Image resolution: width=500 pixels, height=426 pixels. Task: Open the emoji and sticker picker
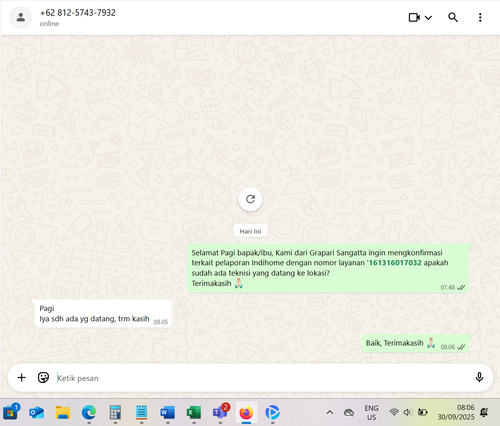43,377
